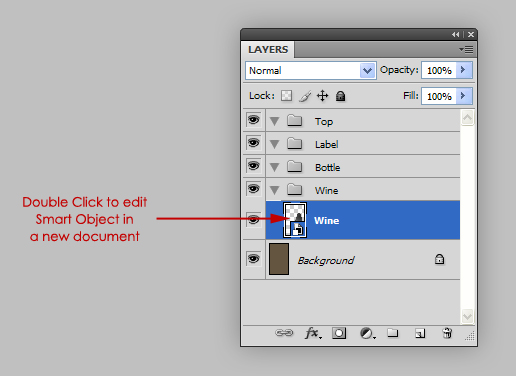516x376 pixels.
Task: Select the Label group folder icon
Action: (x=295, y=144)
